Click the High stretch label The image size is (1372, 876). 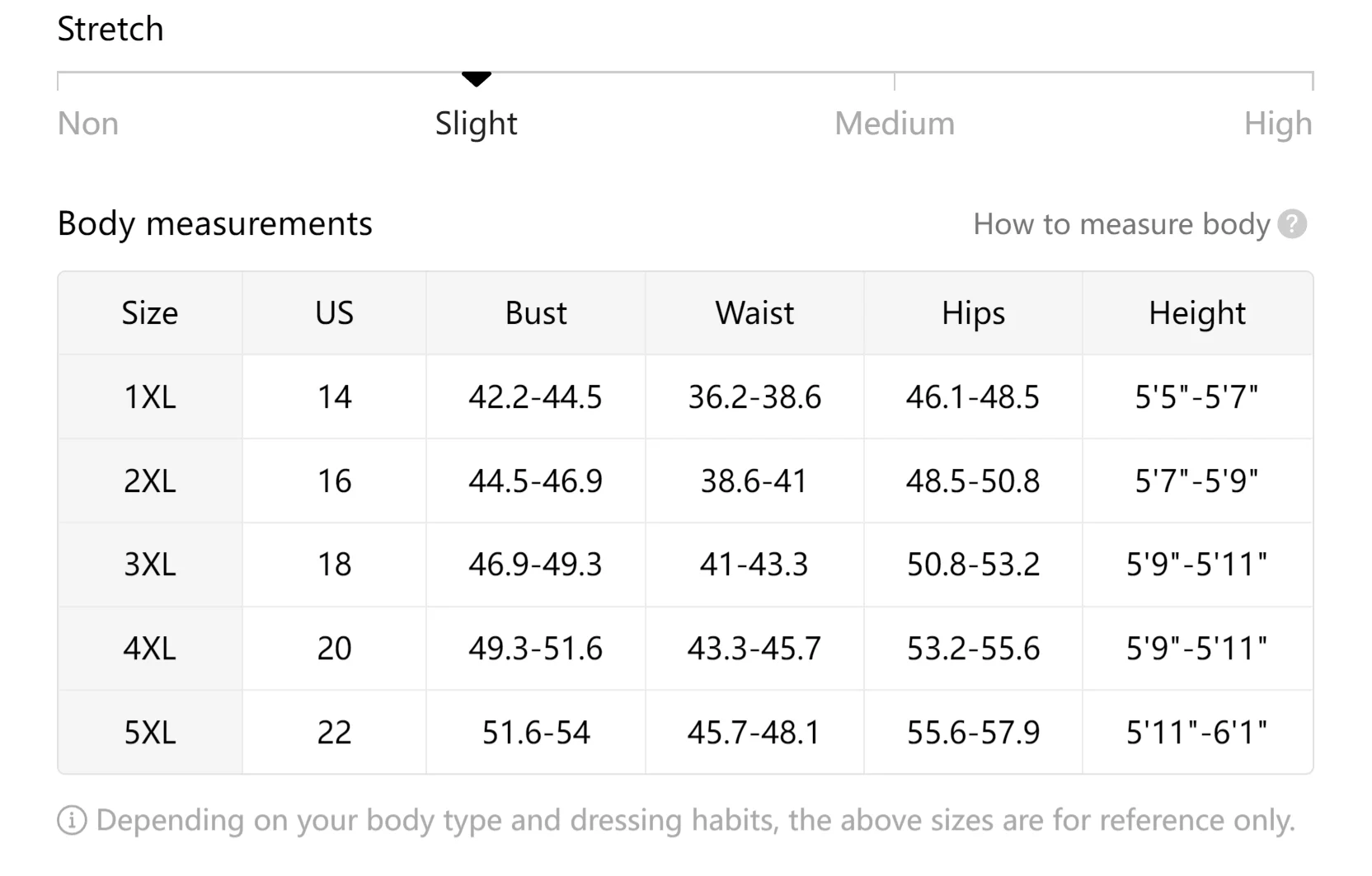[1277, 124]
